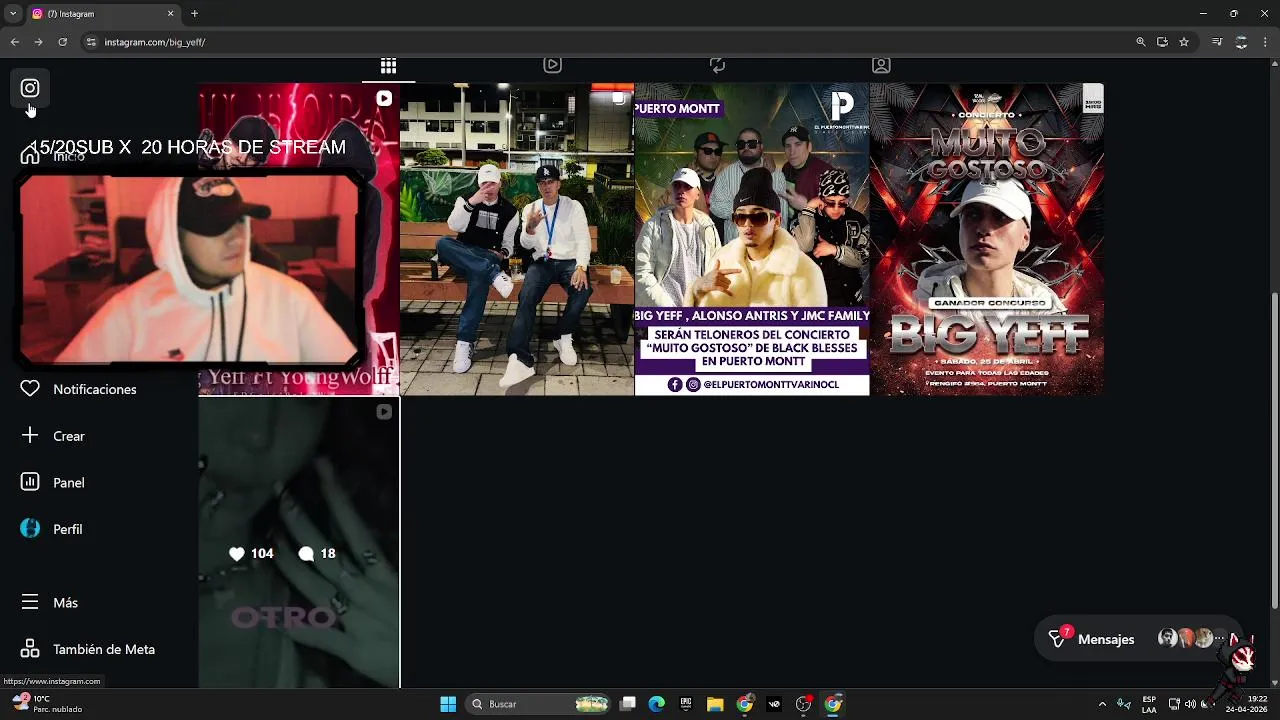Click the 104 likes heart icon

pos(237,553)
